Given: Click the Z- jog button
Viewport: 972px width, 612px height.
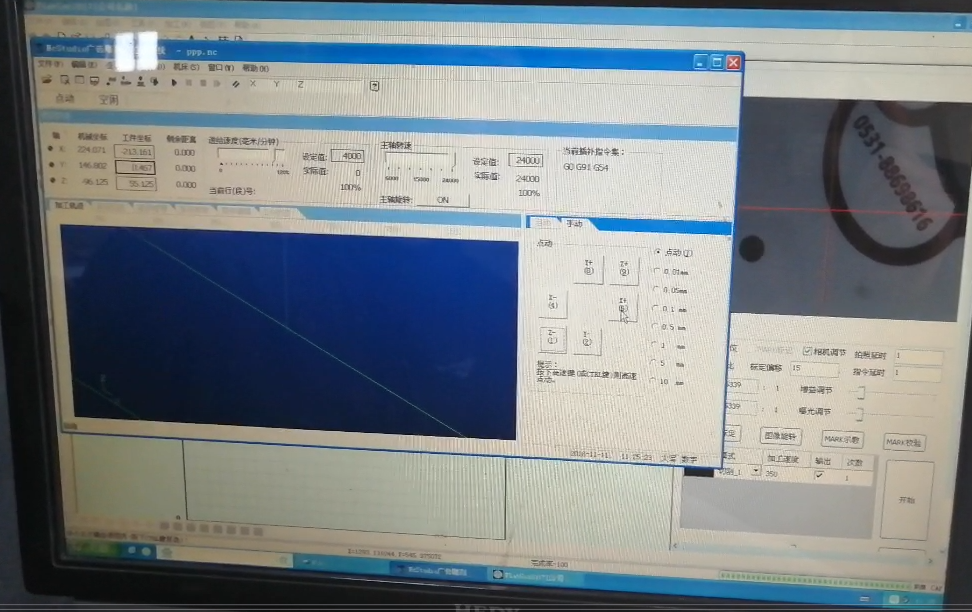Looking at the screenshot, I should (552, 339).
